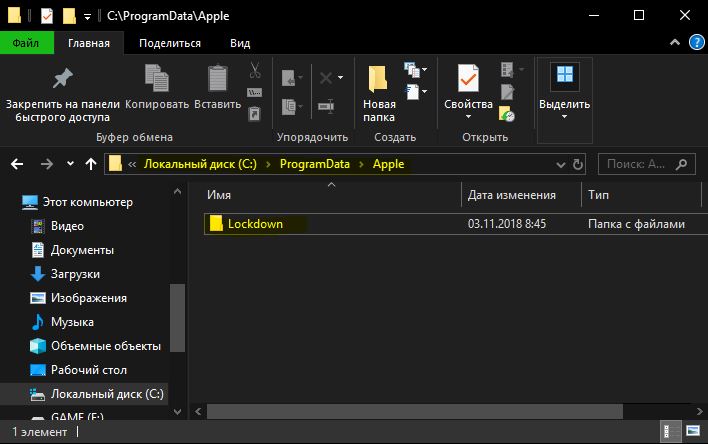Go back with the left arrow

click(x=17, y=164)
